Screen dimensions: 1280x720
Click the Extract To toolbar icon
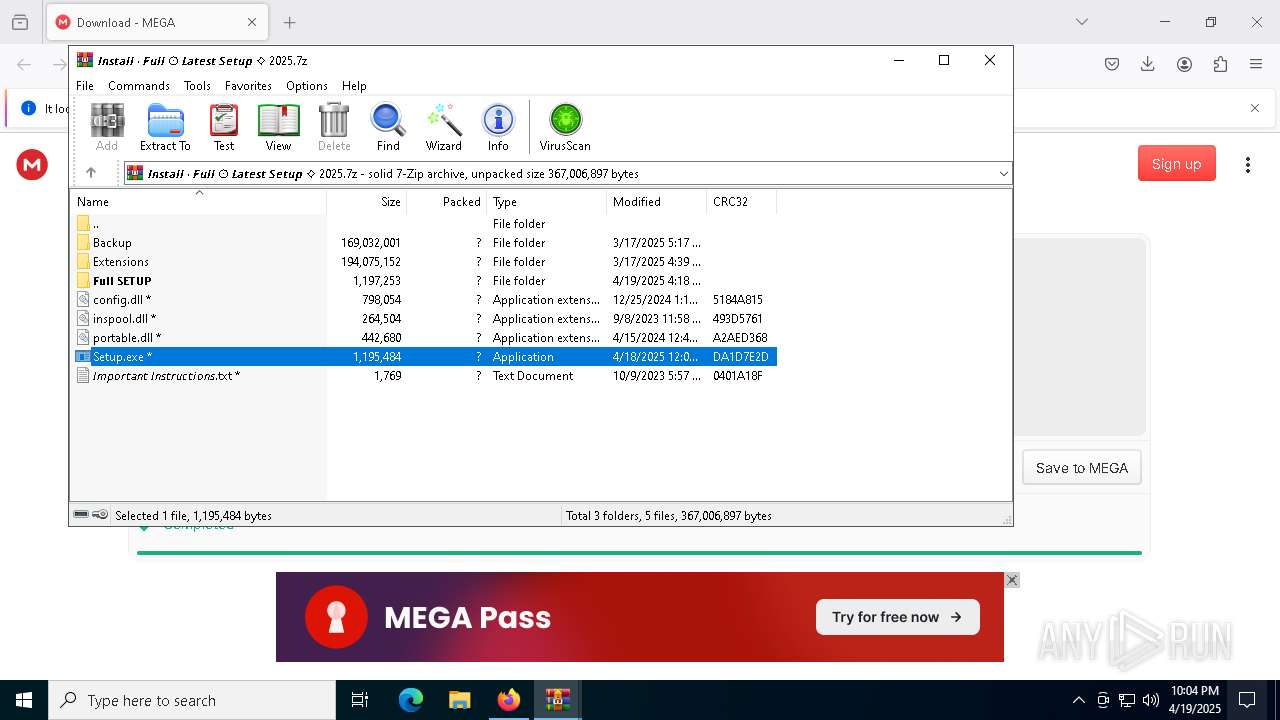pyautogui.click(x=165, y=127)
